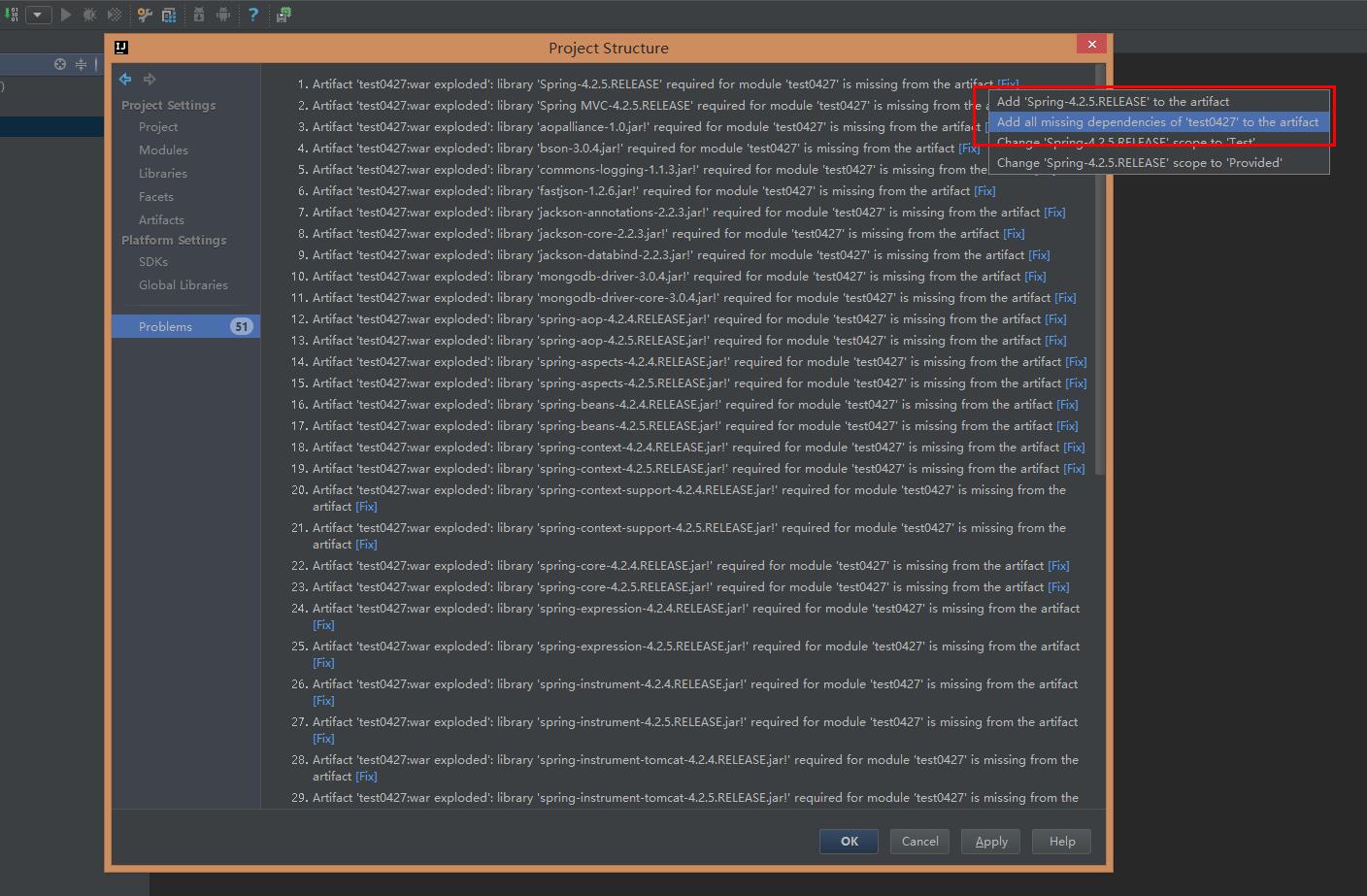Click the scroll-from-source target icon
This screenshot has width=1367, height=896.
tap(60, 64)
